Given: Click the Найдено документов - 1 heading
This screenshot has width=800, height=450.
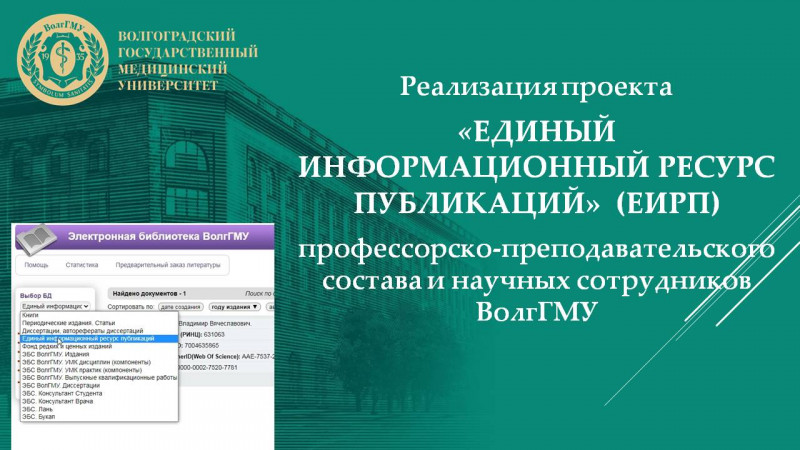Looking at the screenshot, I should [149, 294].
